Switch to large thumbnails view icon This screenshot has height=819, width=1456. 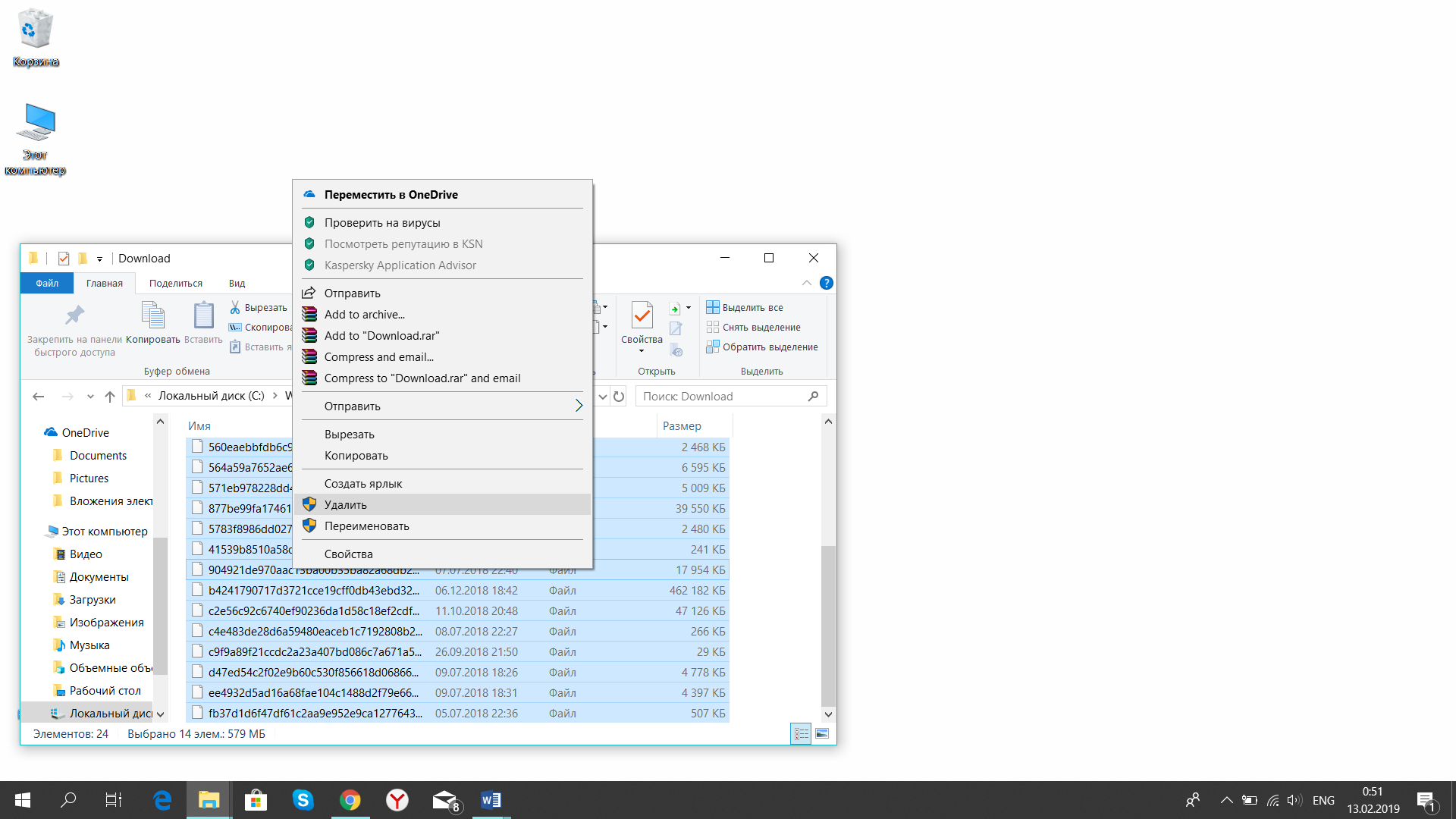[822, 733]
